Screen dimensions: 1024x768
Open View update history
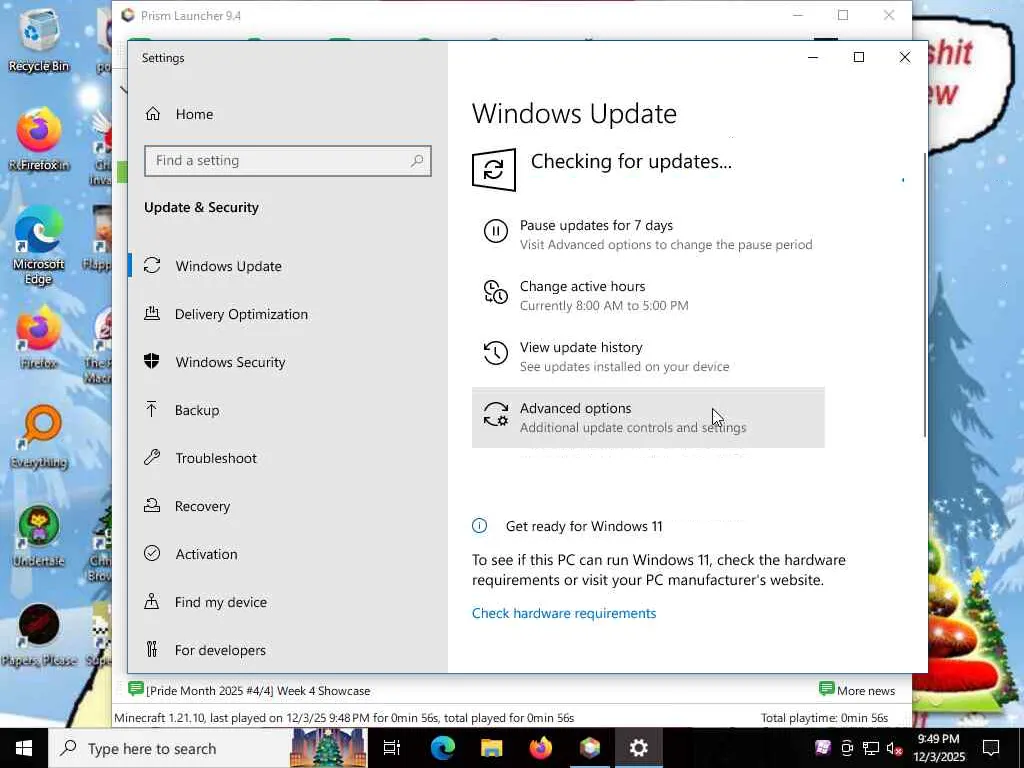648,357
